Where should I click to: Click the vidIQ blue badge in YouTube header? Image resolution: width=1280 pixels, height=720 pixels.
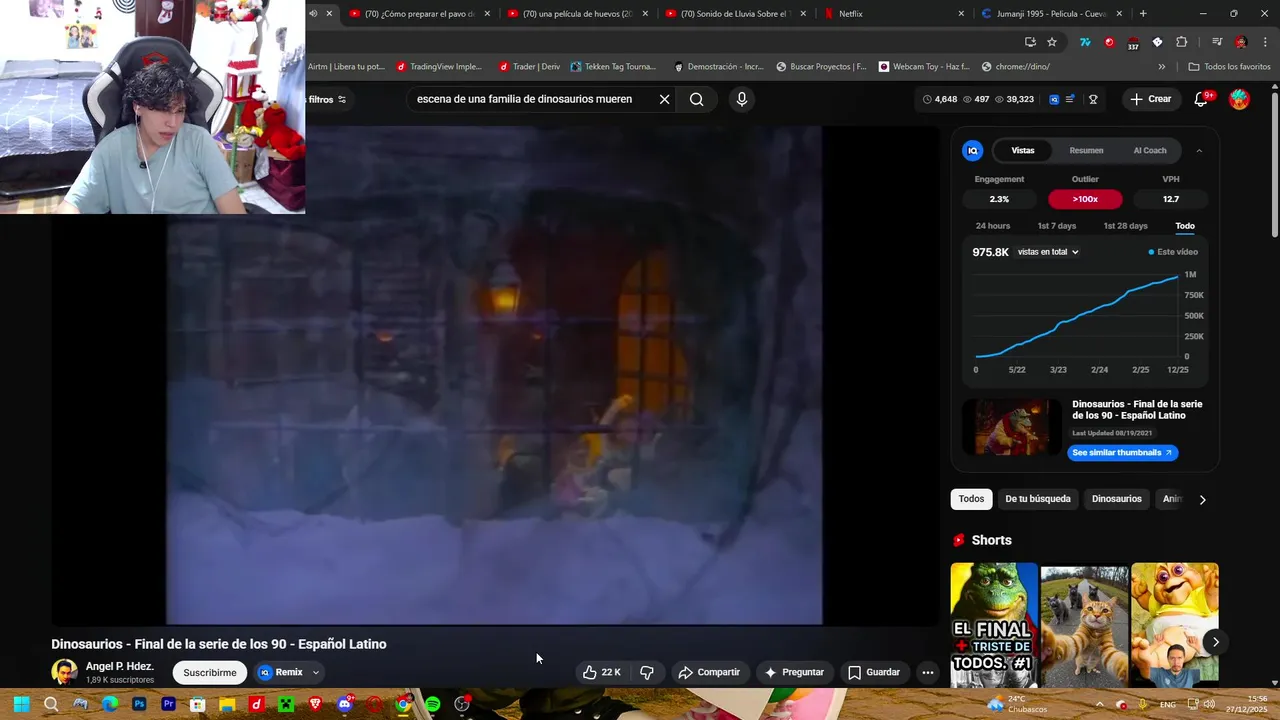click(1054, 99)
